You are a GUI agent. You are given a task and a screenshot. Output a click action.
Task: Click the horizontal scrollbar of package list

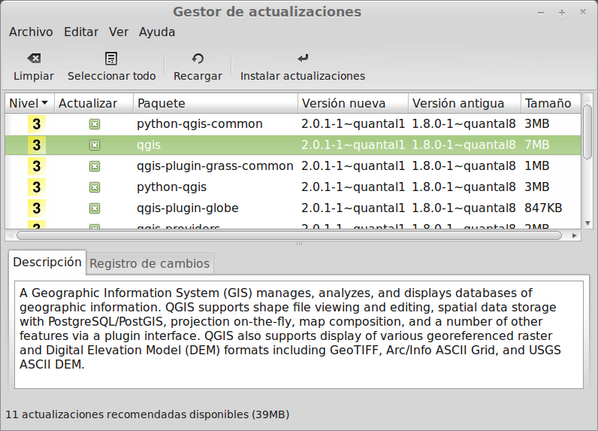(289, 236)
